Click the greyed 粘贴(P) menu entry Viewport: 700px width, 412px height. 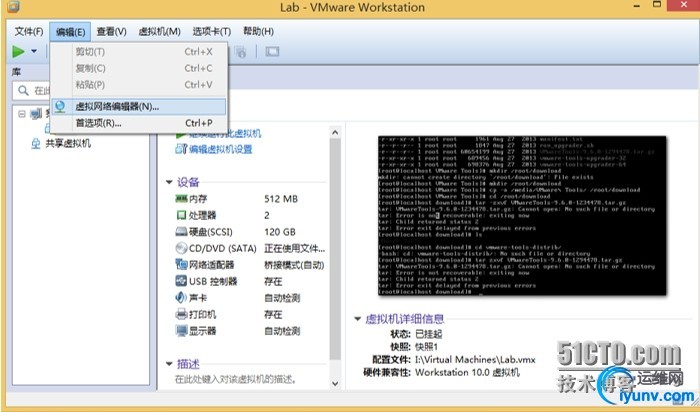138,85
